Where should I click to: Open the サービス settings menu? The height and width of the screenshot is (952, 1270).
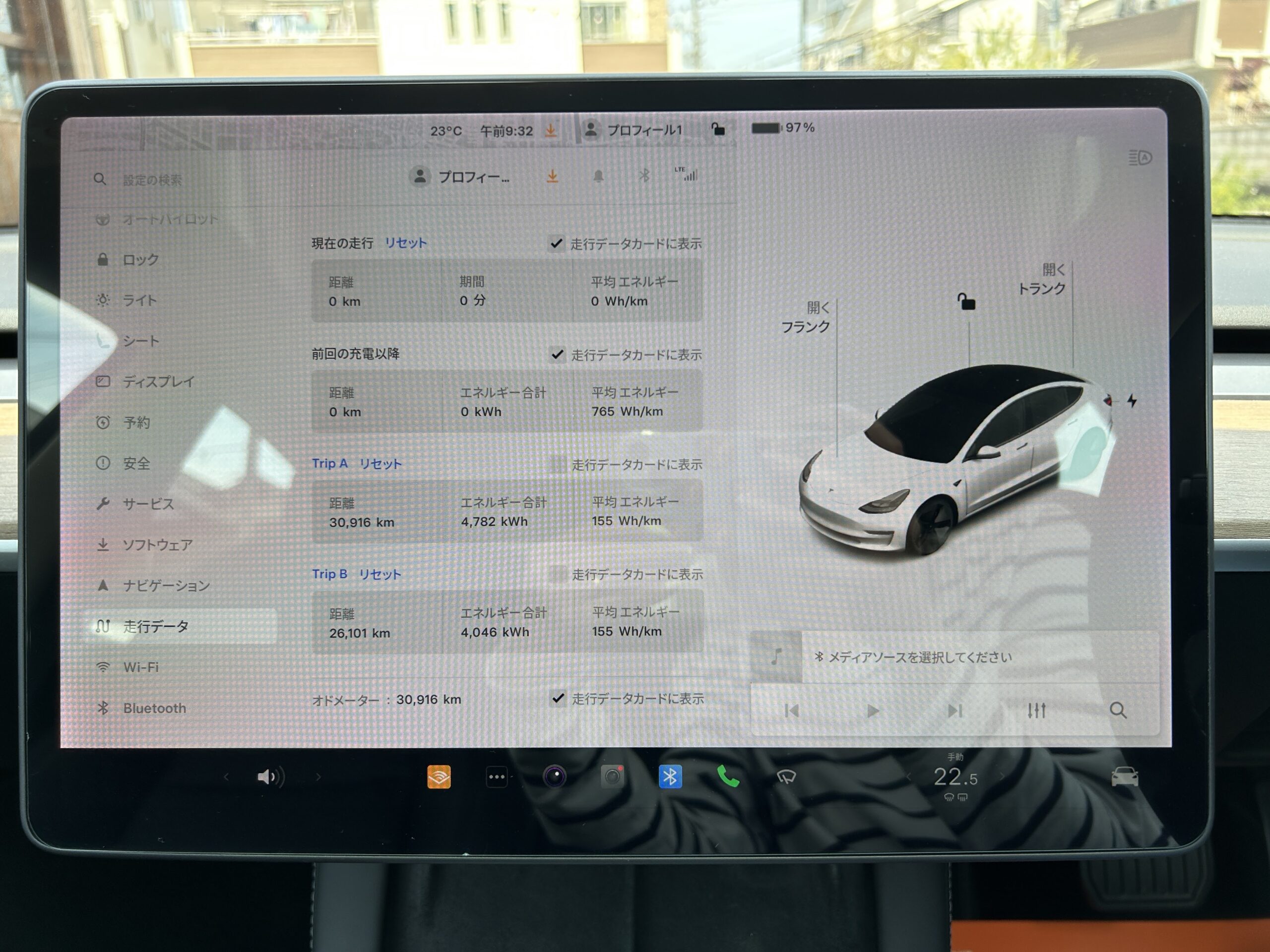(x=135, y=504)
